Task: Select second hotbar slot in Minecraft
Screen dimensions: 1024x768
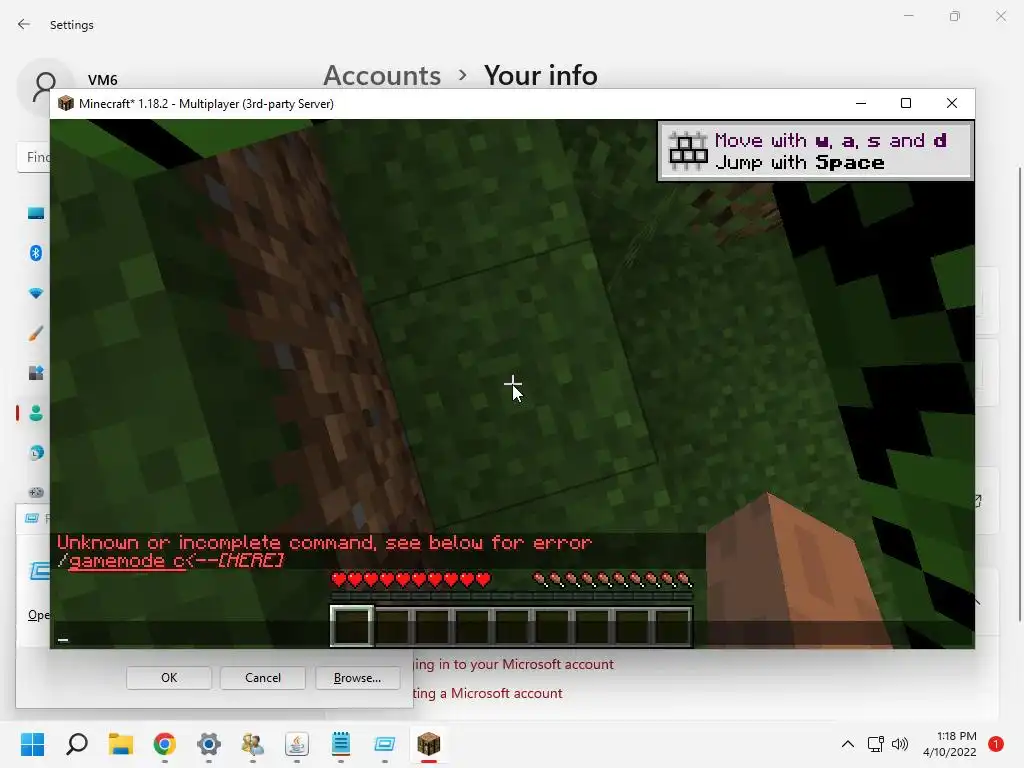Action: pyautogui.click(x=392, y=626)
